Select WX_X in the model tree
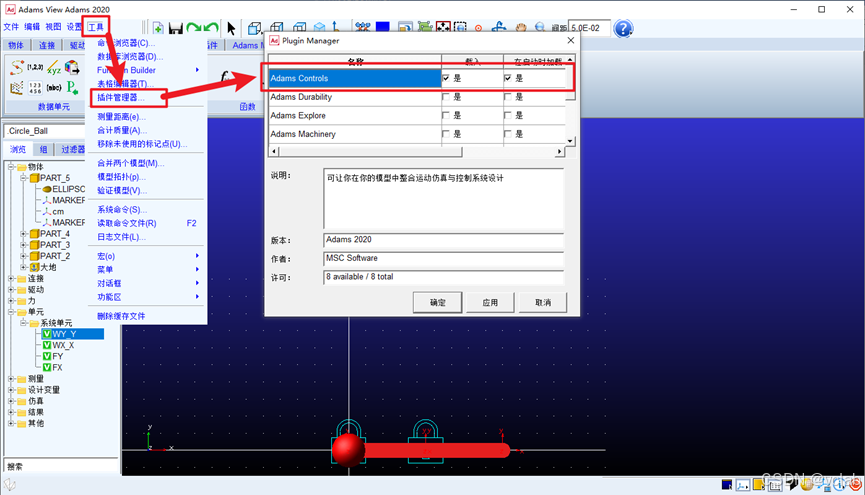This screenshot has height=495, width=865. tap(63, 345)
